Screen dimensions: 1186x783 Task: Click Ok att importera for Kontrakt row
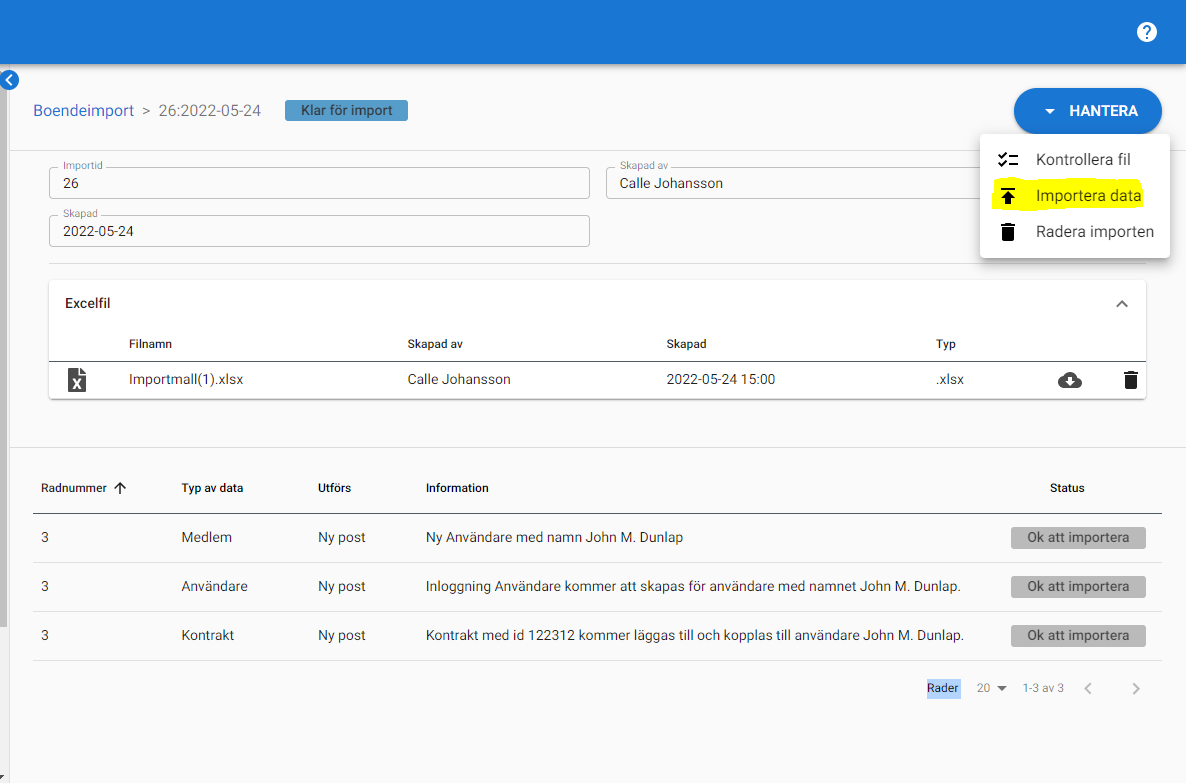(1077, 635)
